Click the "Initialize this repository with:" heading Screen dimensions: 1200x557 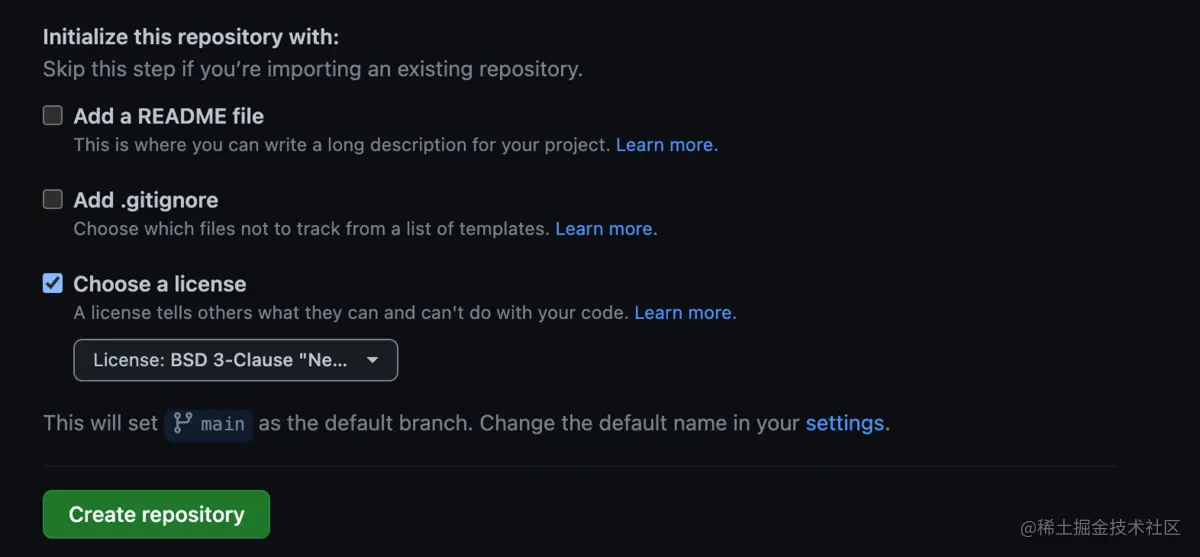tap(191, 37)
